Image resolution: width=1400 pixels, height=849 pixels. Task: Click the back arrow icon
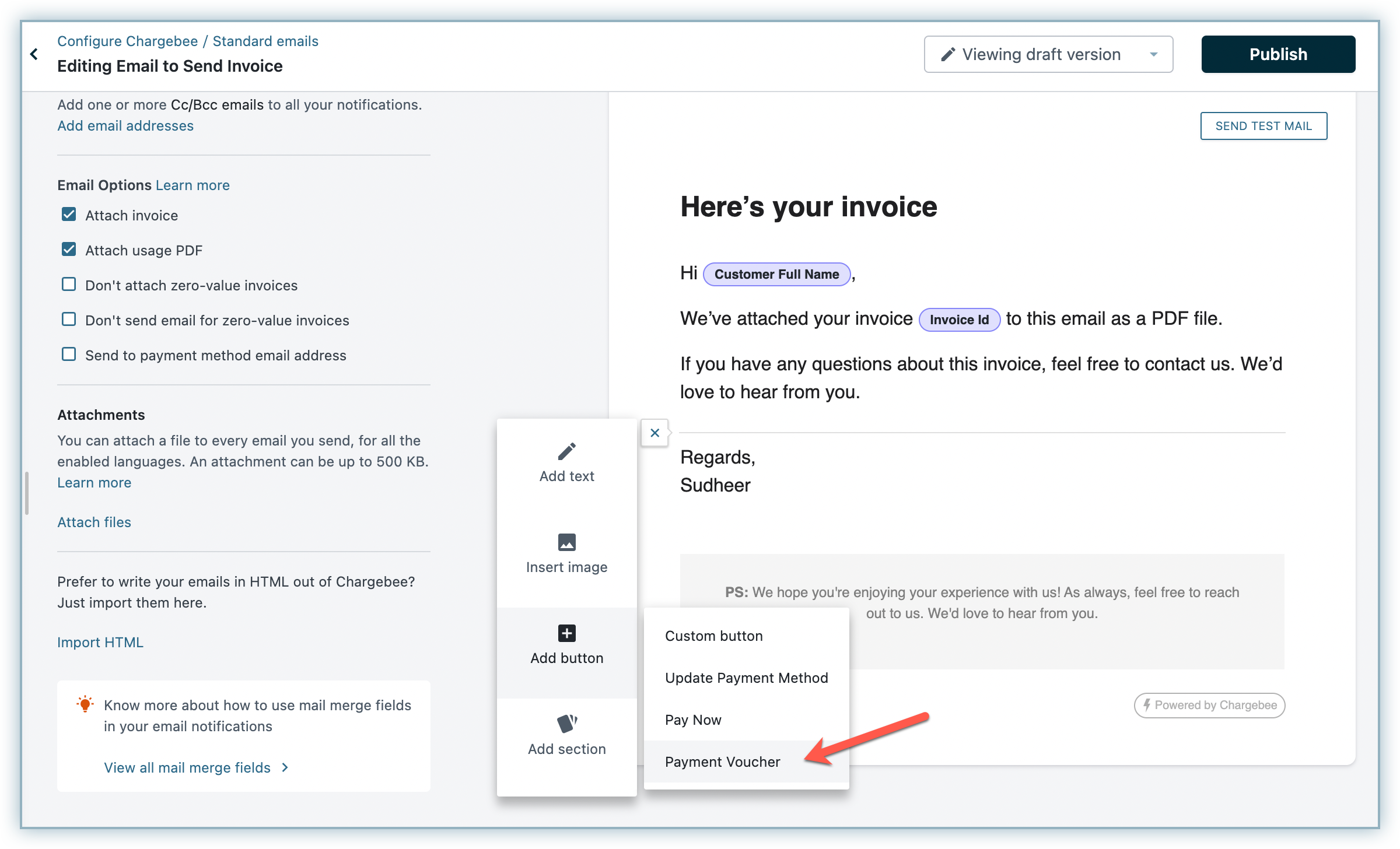(34, 54)
